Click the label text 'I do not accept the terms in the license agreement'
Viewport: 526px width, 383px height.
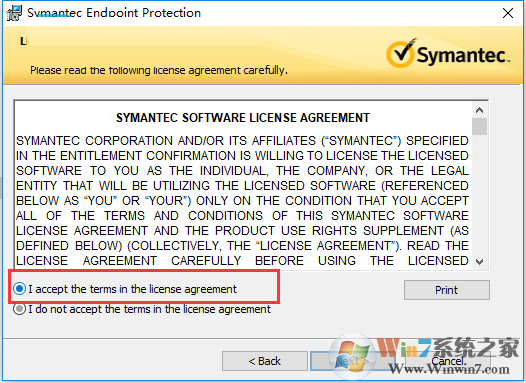coord(150,309)
